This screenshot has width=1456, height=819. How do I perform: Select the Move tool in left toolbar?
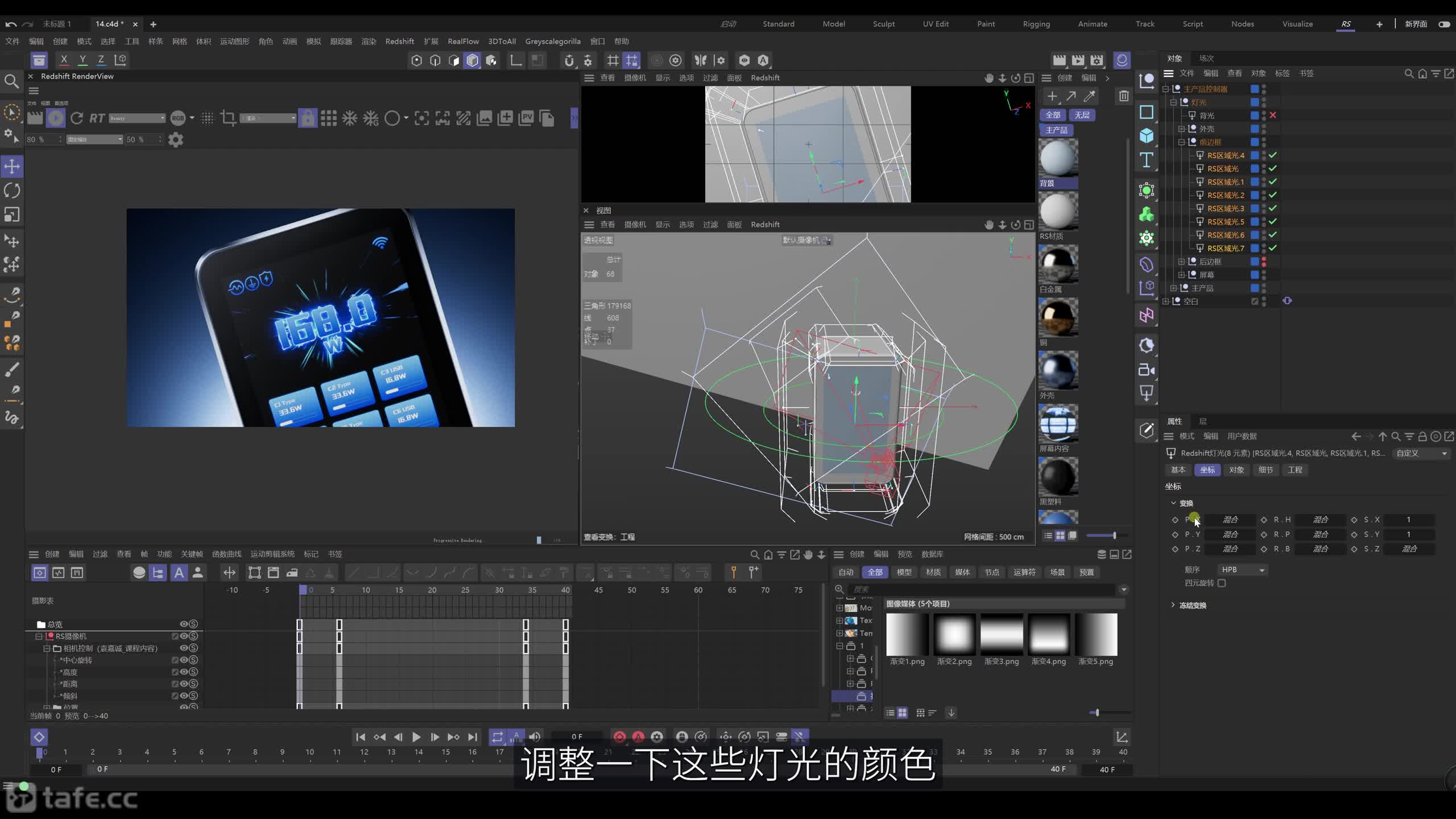(12, 166)
